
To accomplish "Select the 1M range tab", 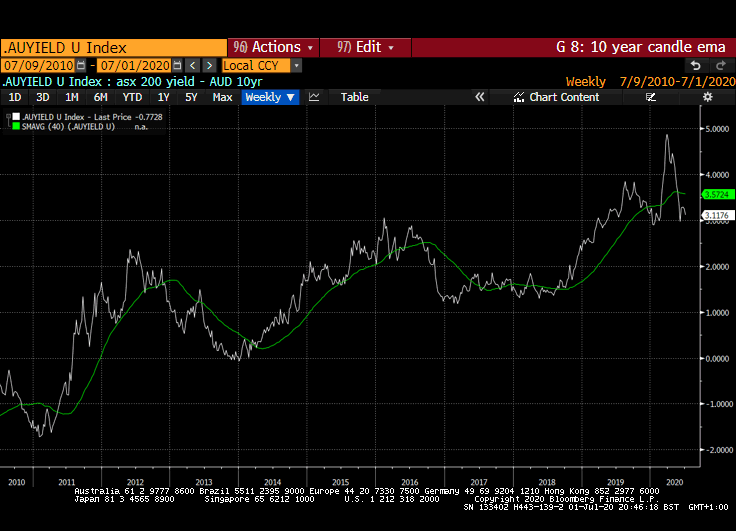I will tap(72, 97).
